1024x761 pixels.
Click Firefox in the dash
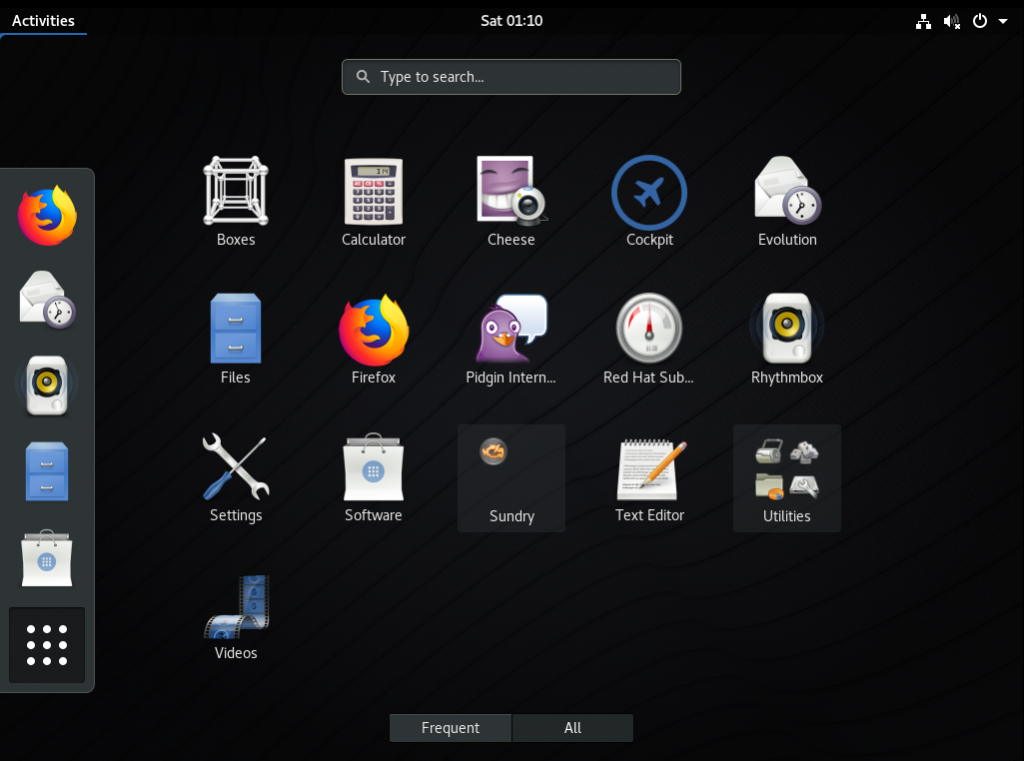click(x=47, y=216)
